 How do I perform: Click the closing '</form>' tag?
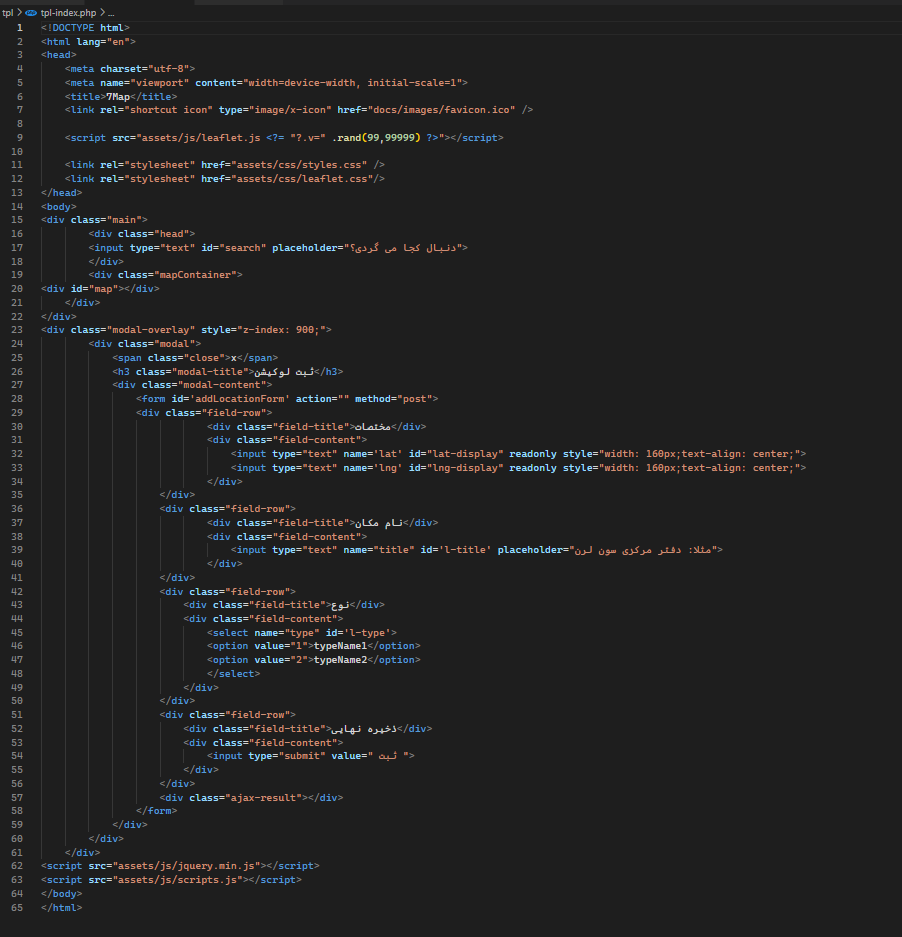coord(157,811)
